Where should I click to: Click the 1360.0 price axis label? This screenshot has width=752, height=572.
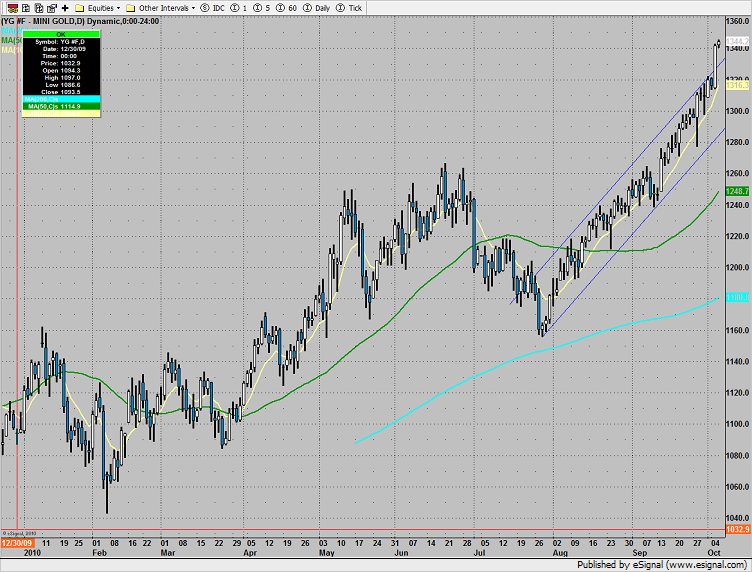click(739, 21)
